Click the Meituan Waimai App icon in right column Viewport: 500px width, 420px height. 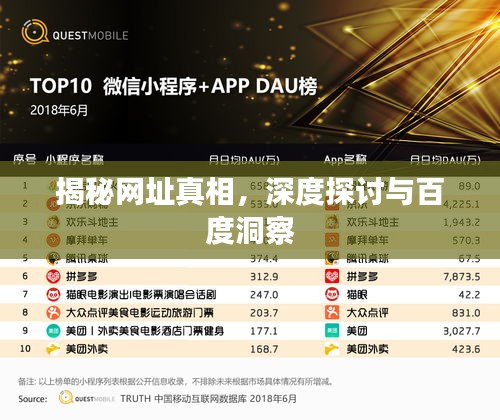332,349
